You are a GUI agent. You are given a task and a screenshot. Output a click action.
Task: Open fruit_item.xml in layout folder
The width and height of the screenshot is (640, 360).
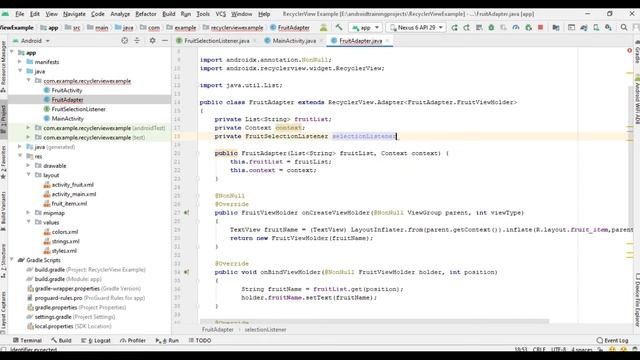(x=69, y=203)
